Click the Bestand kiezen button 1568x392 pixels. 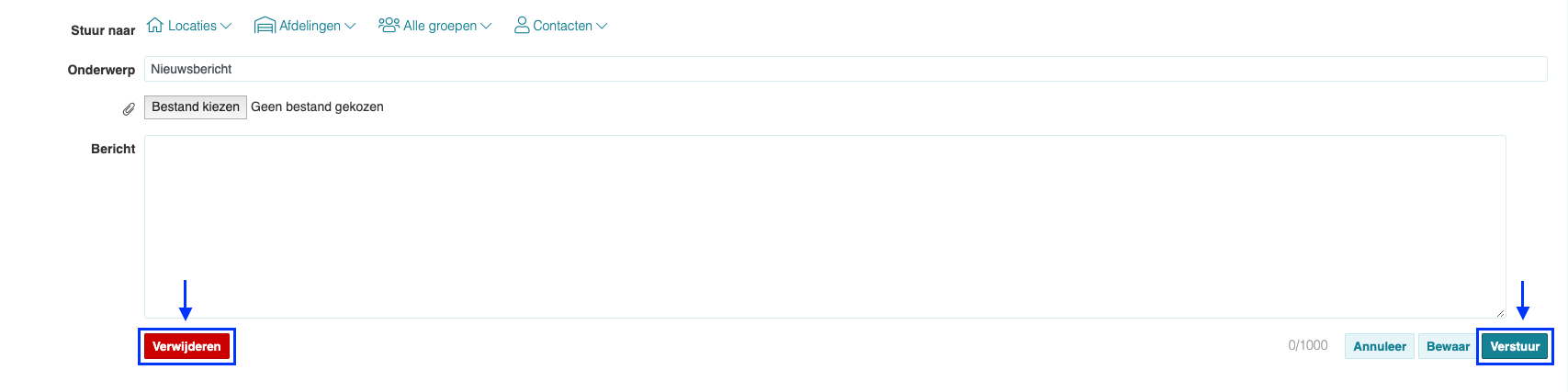pos(196,106)
